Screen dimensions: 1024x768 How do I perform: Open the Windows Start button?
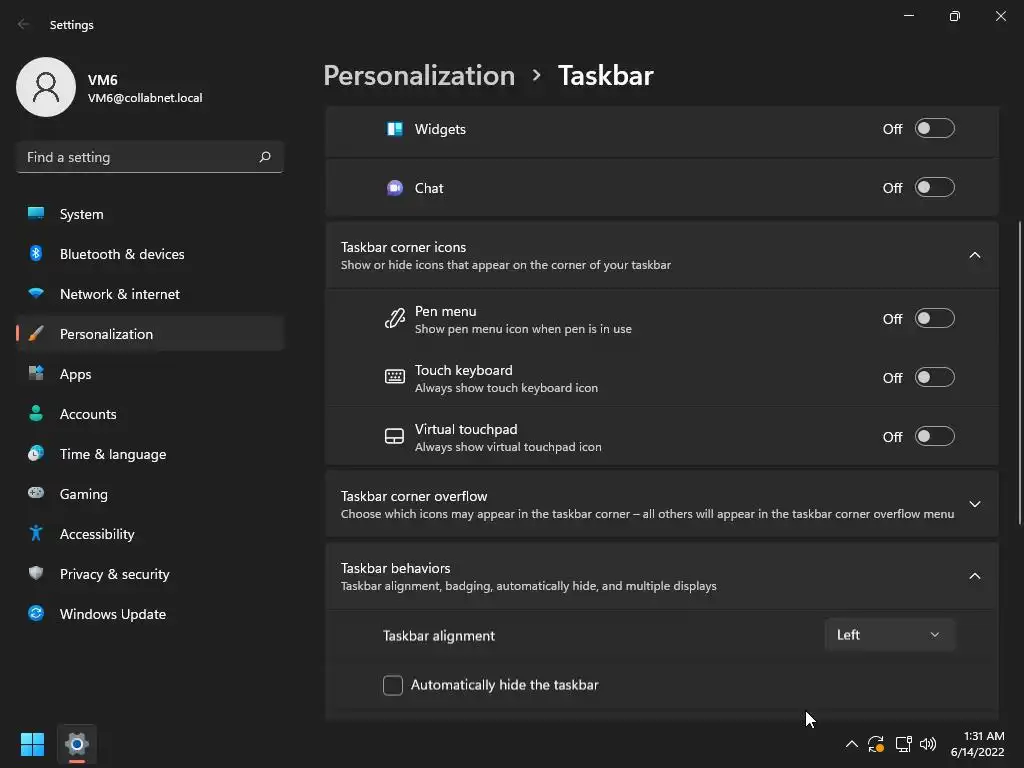32,744
